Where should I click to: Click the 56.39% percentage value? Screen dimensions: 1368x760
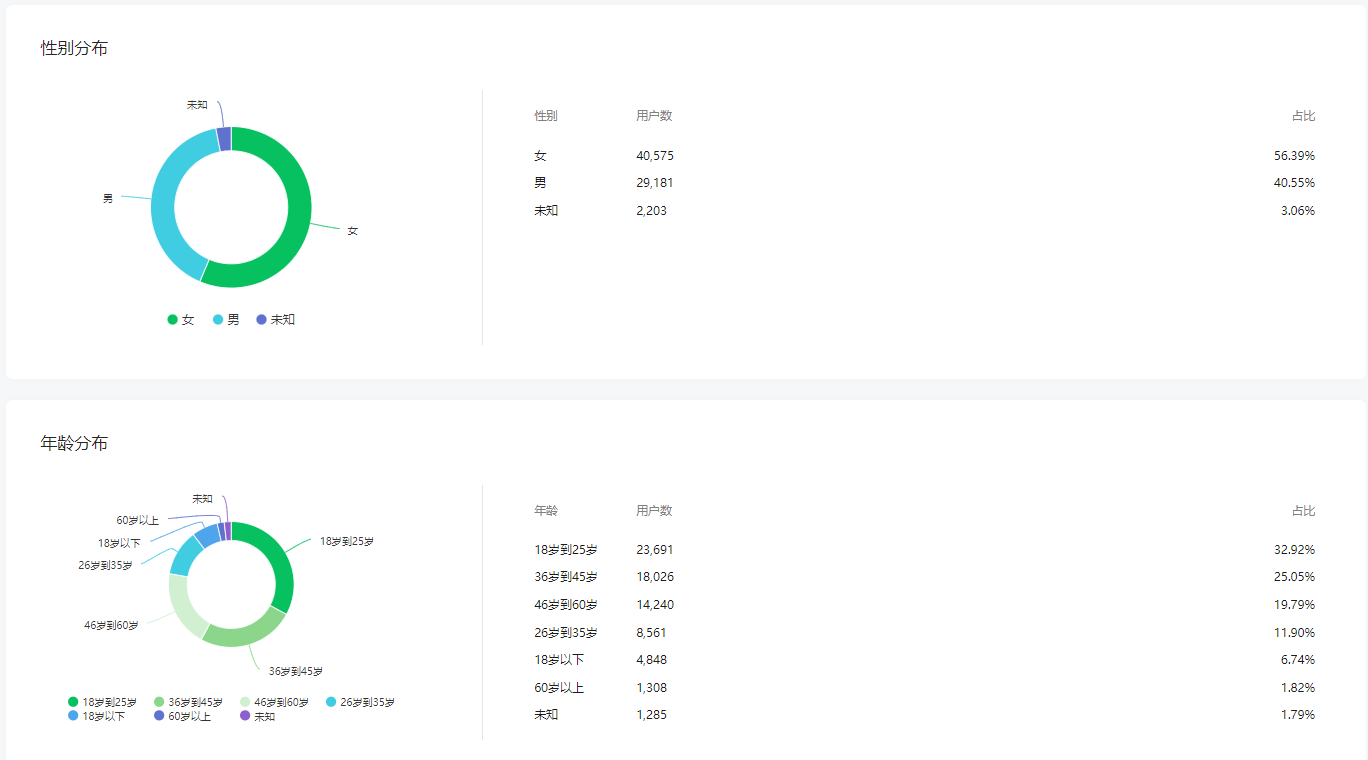pos(1294,156)
